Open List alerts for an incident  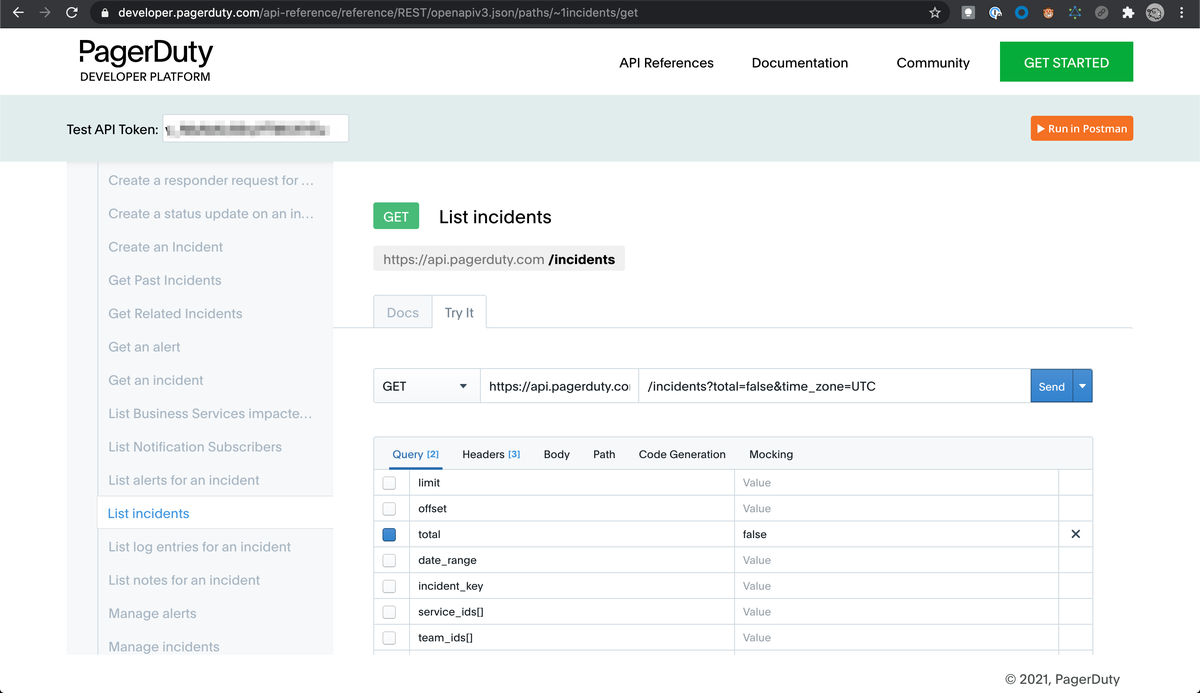184,480
